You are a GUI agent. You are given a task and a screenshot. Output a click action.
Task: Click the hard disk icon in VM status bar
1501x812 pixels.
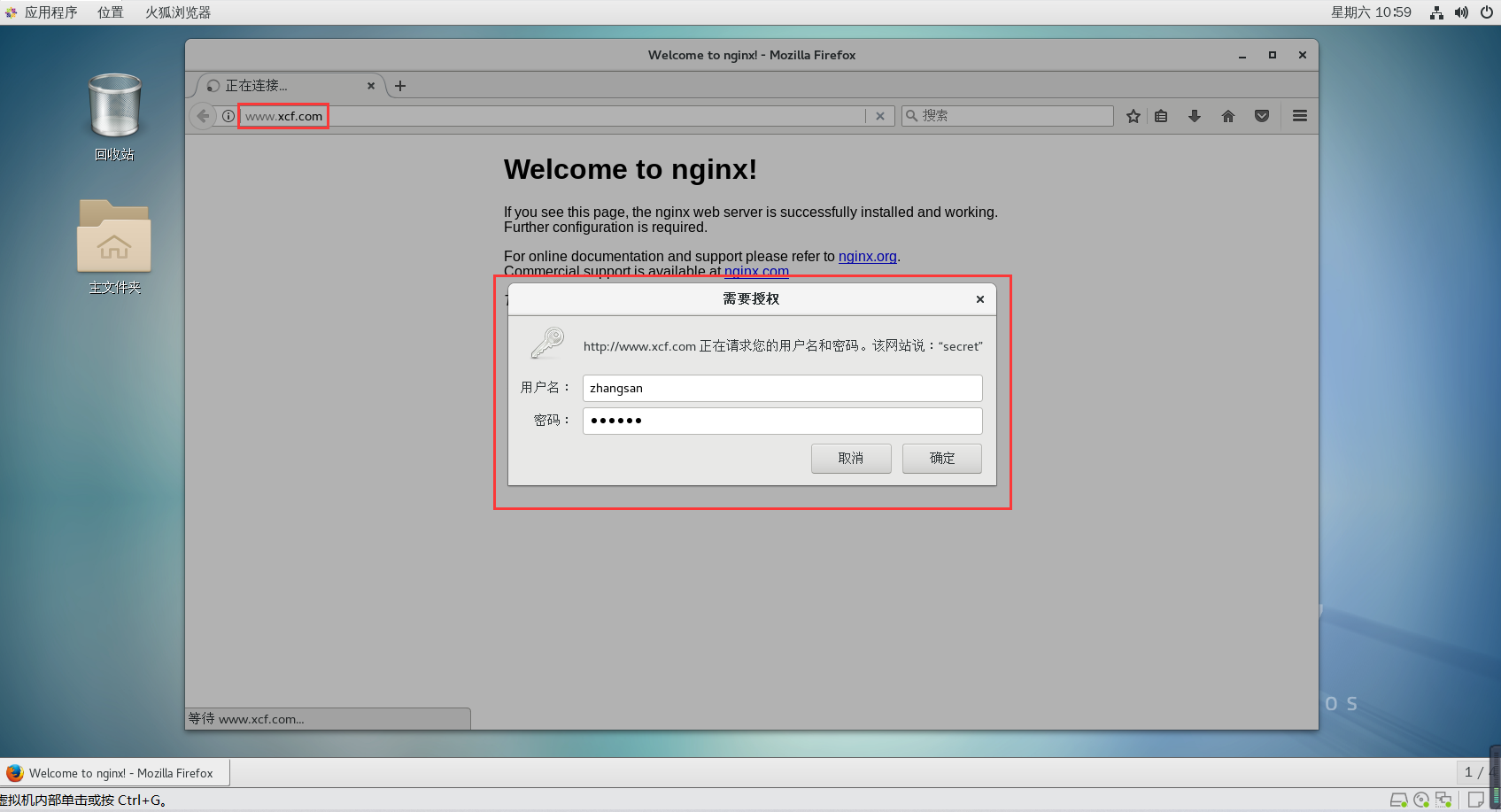click(1398, 800)
